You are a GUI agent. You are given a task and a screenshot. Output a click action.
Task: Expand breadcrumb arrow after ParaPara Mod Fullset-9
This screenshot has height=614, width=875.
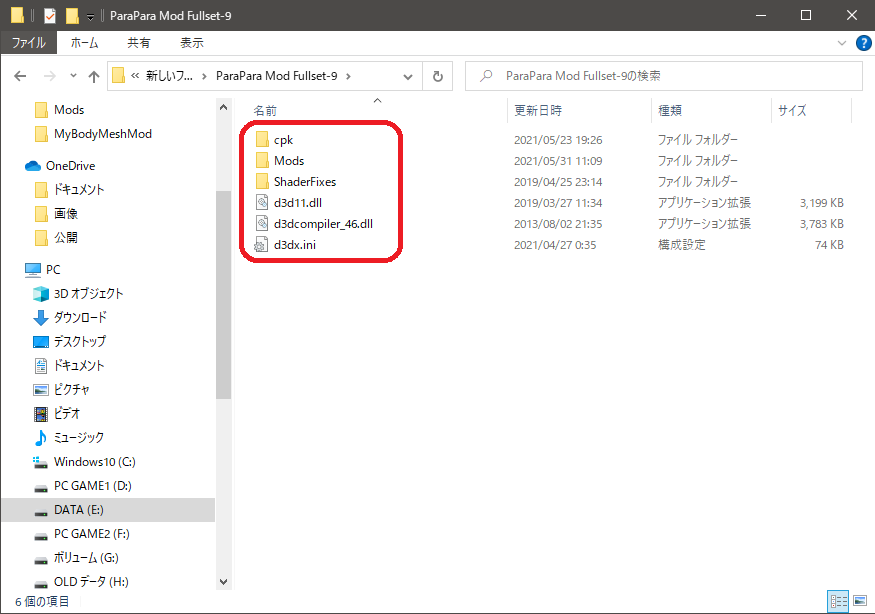[x=348, y=76]
